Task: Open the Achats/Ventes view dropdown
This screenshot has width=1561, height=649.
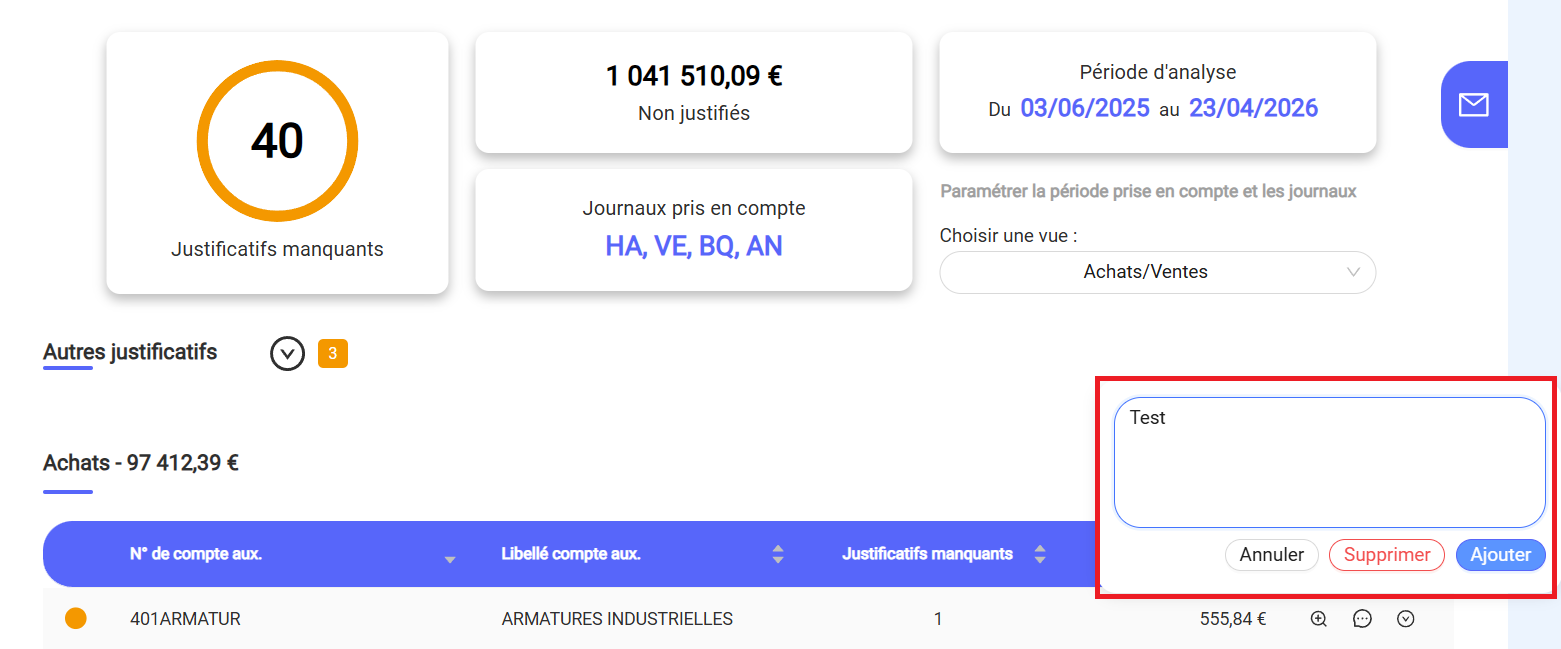Action: [1157, 272]
